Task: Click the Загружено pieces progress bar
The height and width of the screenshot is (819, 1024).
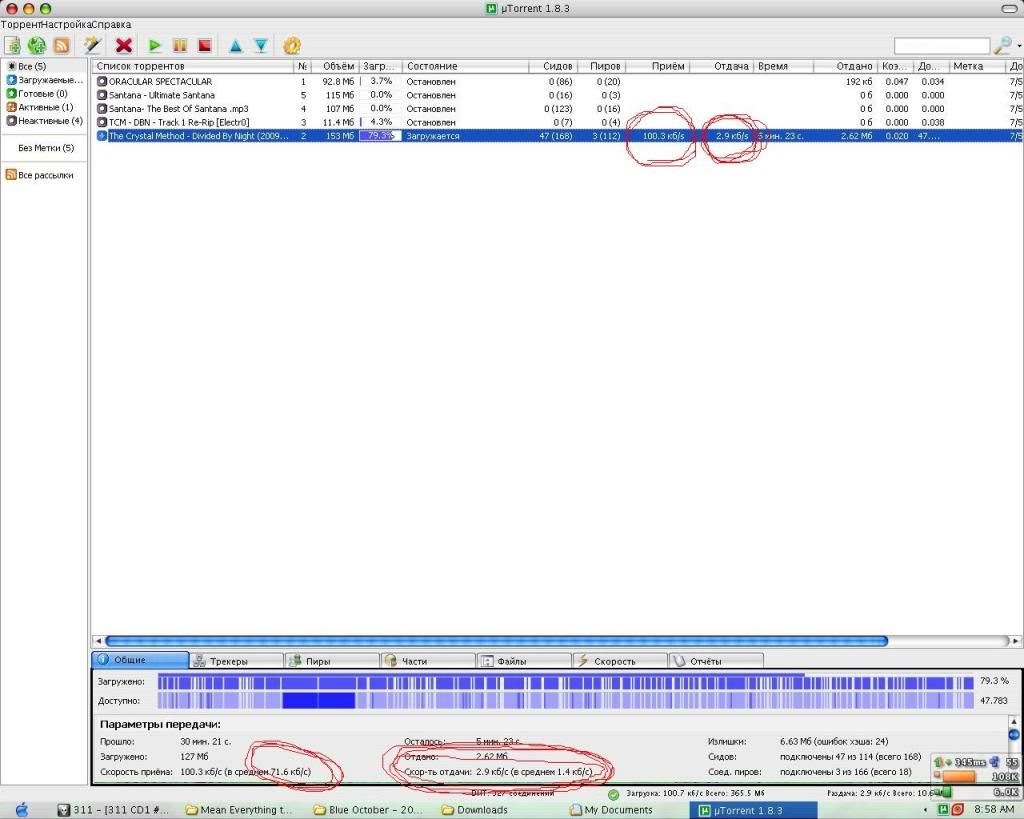Action: [x=566, y=682]
